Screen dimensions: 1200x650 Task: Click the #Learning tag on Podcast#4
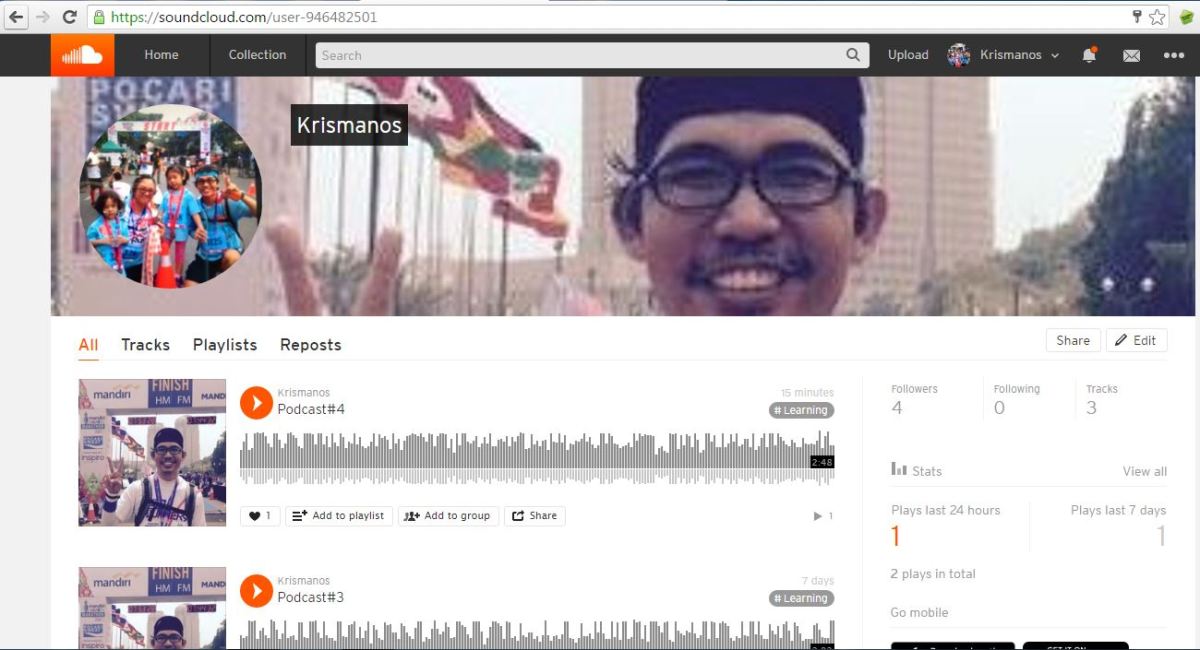(x=801, y=410)
